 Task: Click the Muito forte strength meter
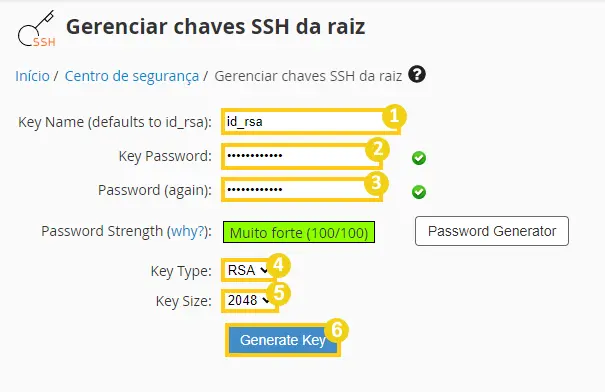point(299,232)
